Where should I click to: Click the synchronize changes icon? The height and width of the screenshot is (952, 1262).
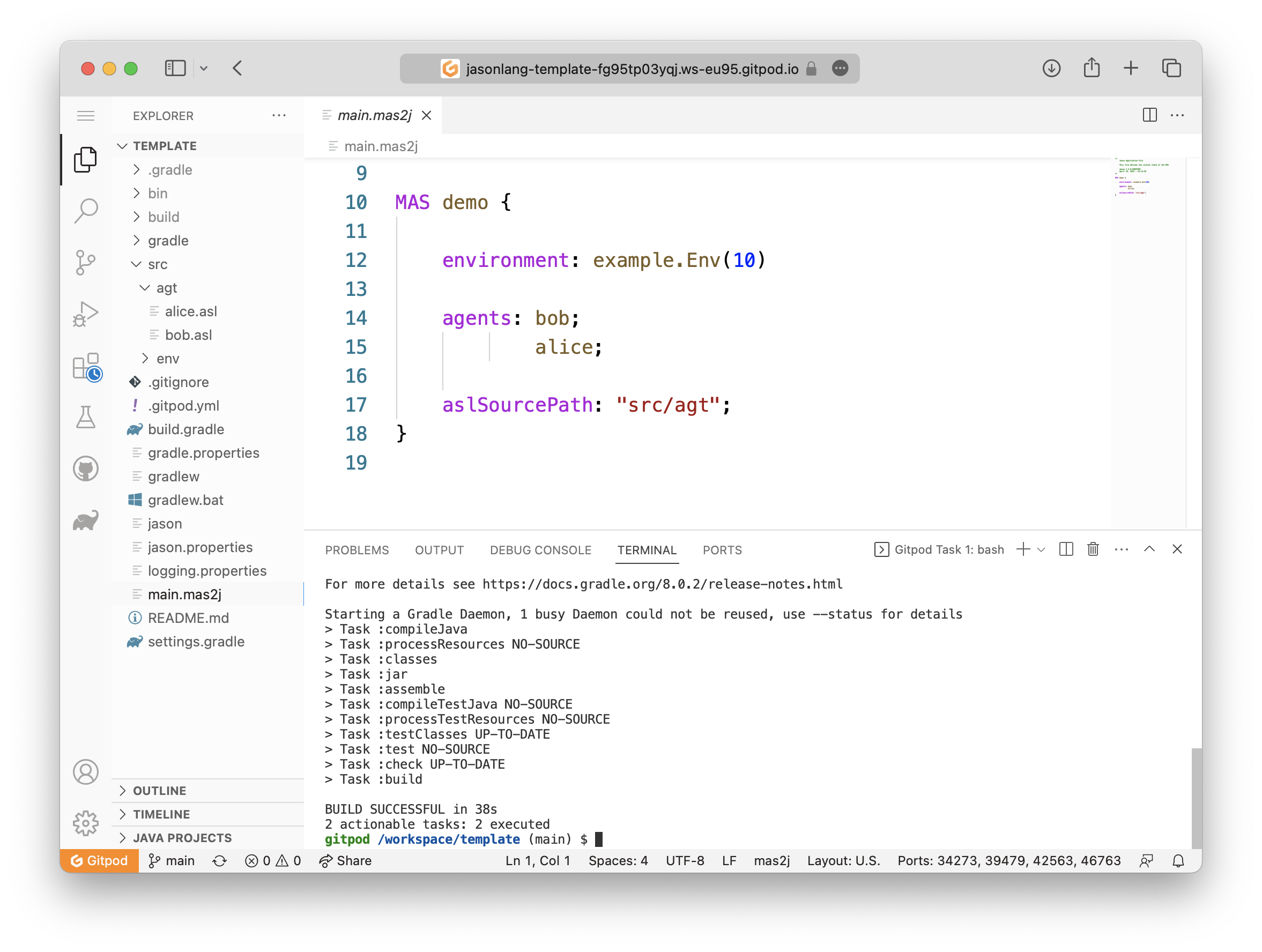(220, 861)
